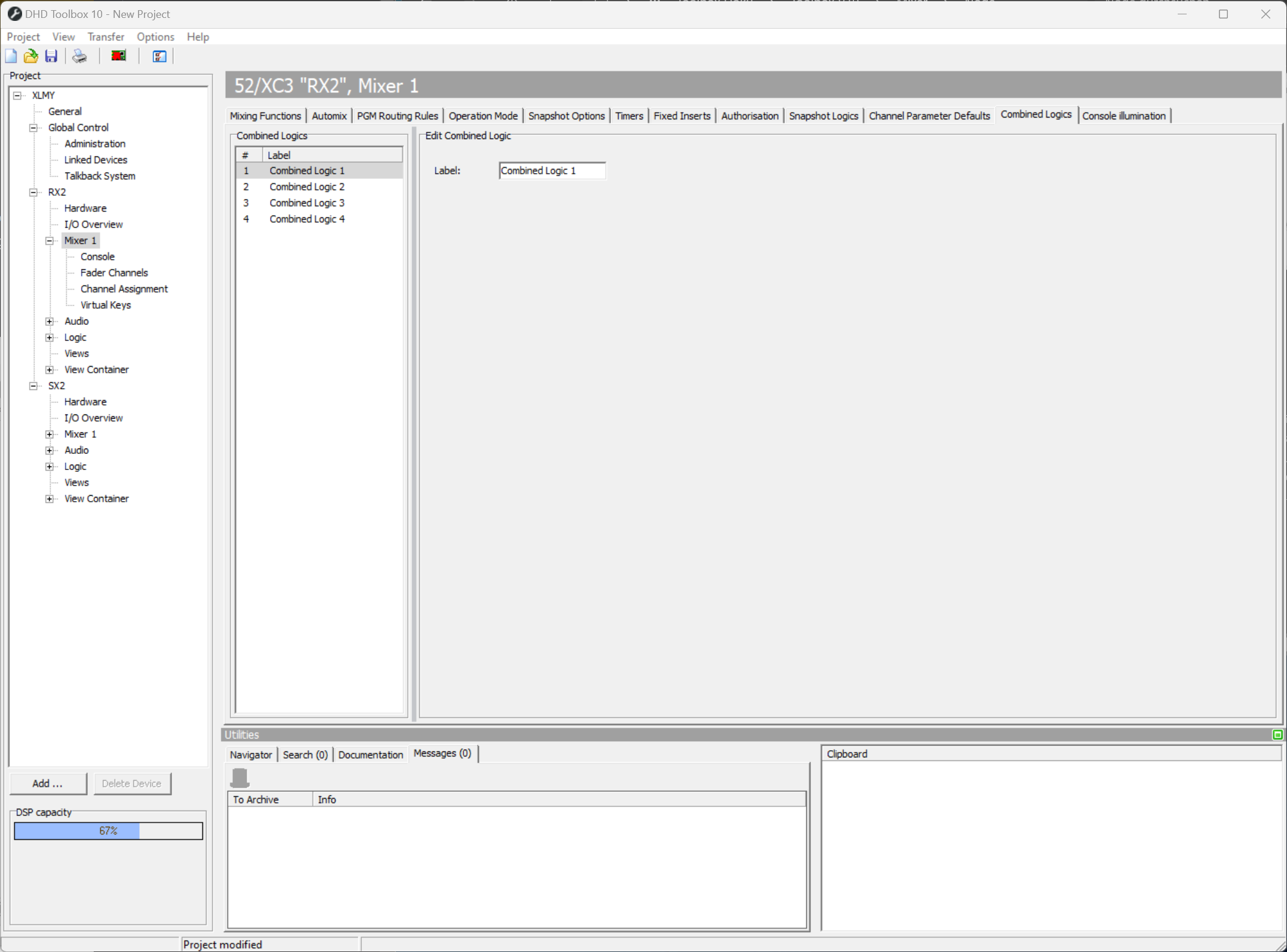The width and height of the screenshot is (1287, 952).
Task: Open an existing project file
Action: (30, 56)
